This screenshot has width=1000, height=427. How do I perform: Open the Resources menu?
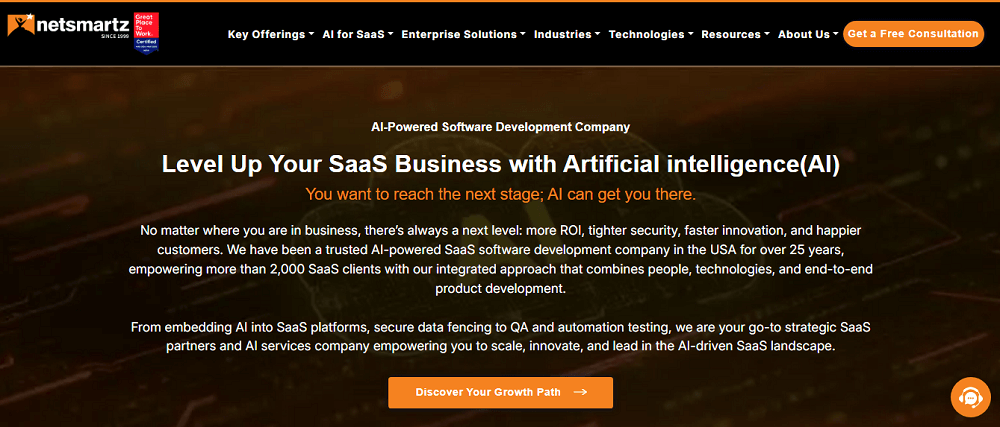click(735, 34)
